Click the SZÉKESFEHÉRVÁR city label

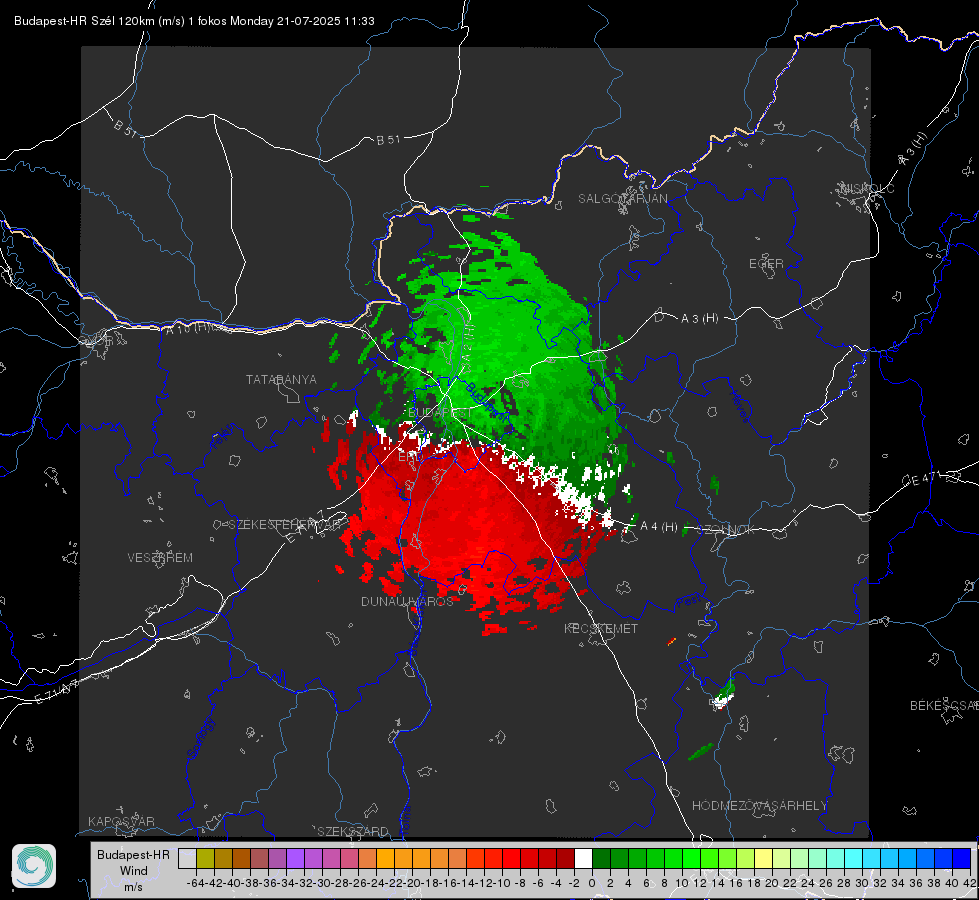287,524
